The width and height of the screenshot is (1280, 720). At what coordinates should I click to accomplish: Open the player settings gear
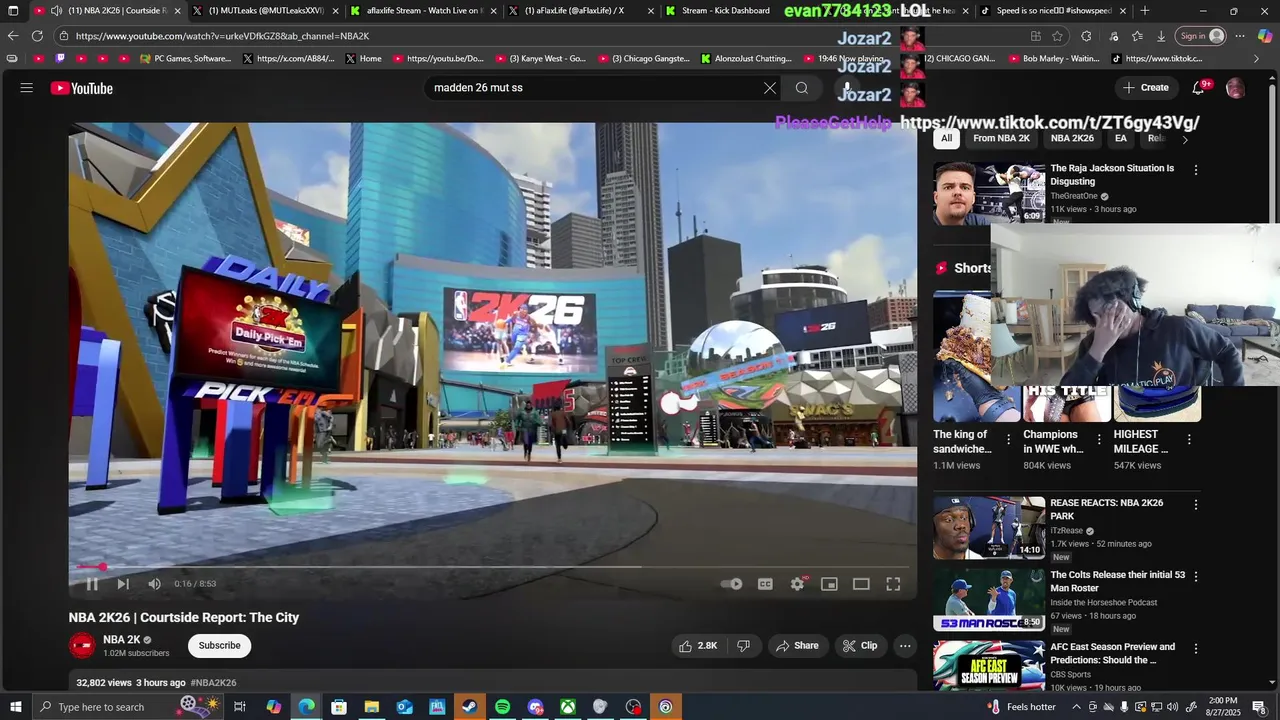point(797,584)
